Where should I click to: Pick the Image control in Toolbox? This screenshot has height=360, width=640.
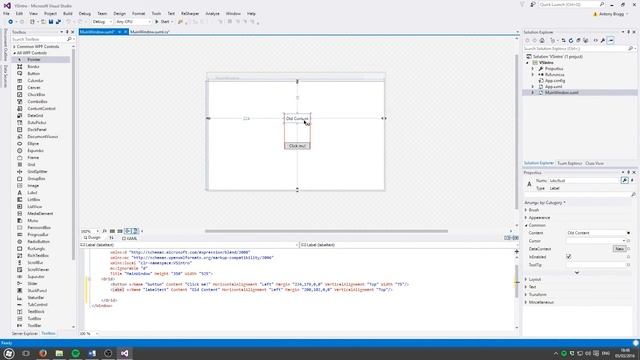33,185
